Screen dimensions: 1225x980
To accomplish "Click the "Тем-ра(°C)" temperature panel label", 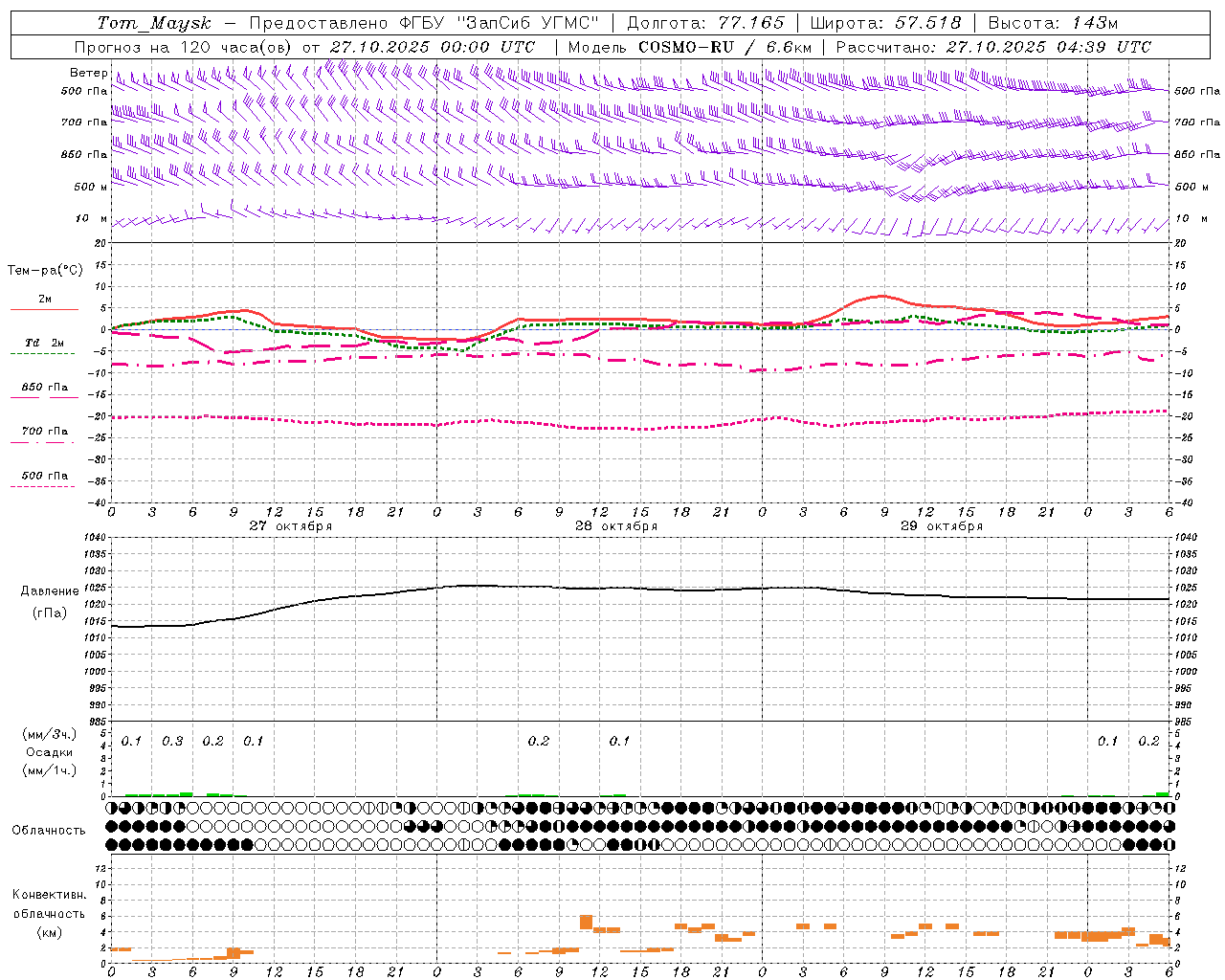I will (x=46, y=271).
